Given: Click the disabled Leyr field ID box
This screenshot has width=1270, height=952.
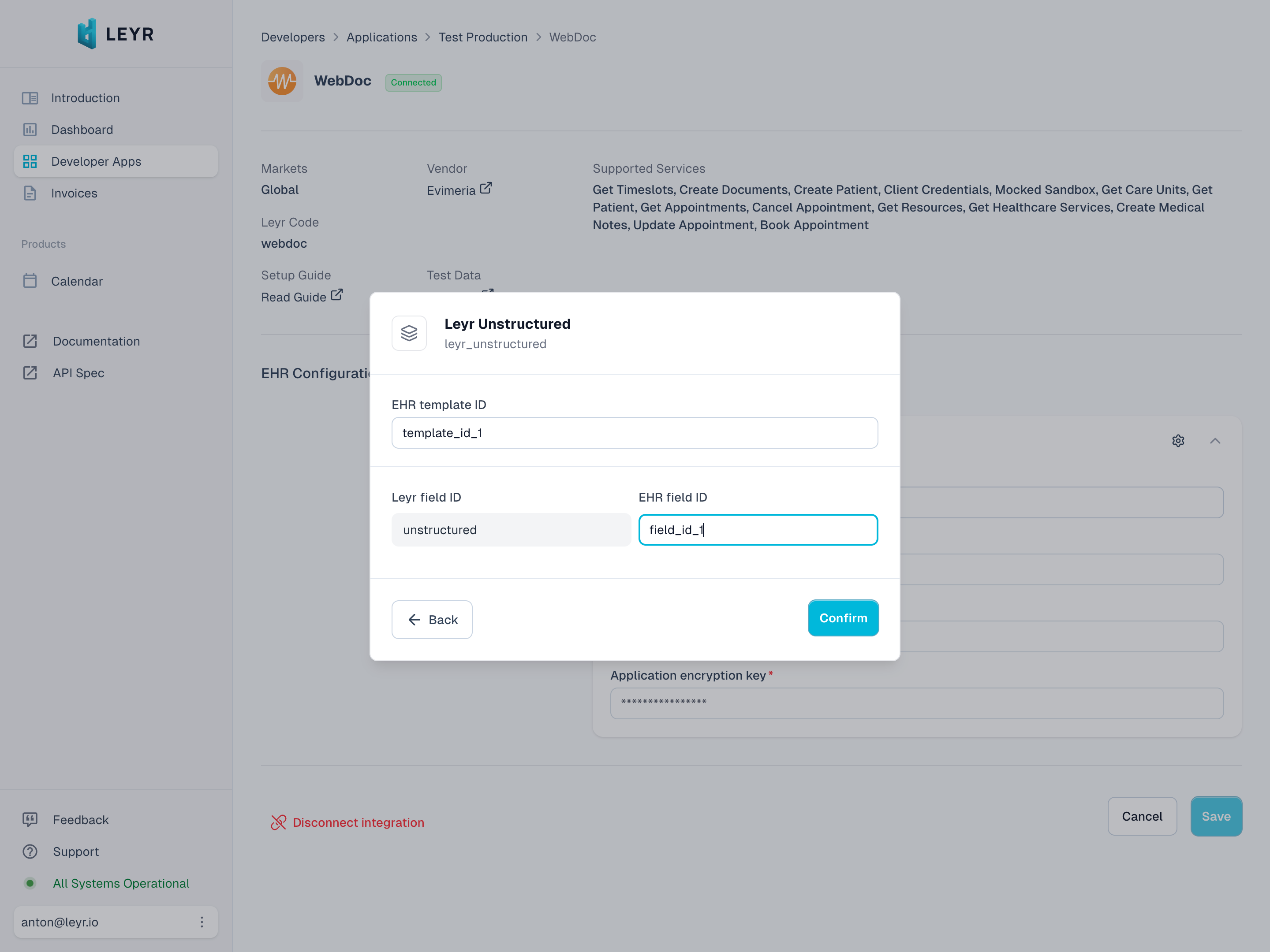Looking at the screenshot, I should [x=511, y=530].
